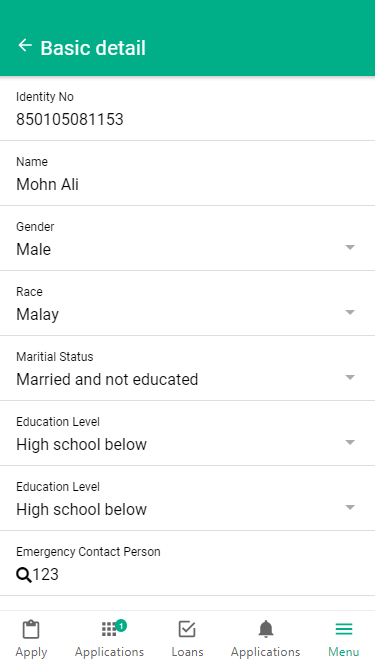
Task: Tap the green badge showing 1
Action: 121,625
